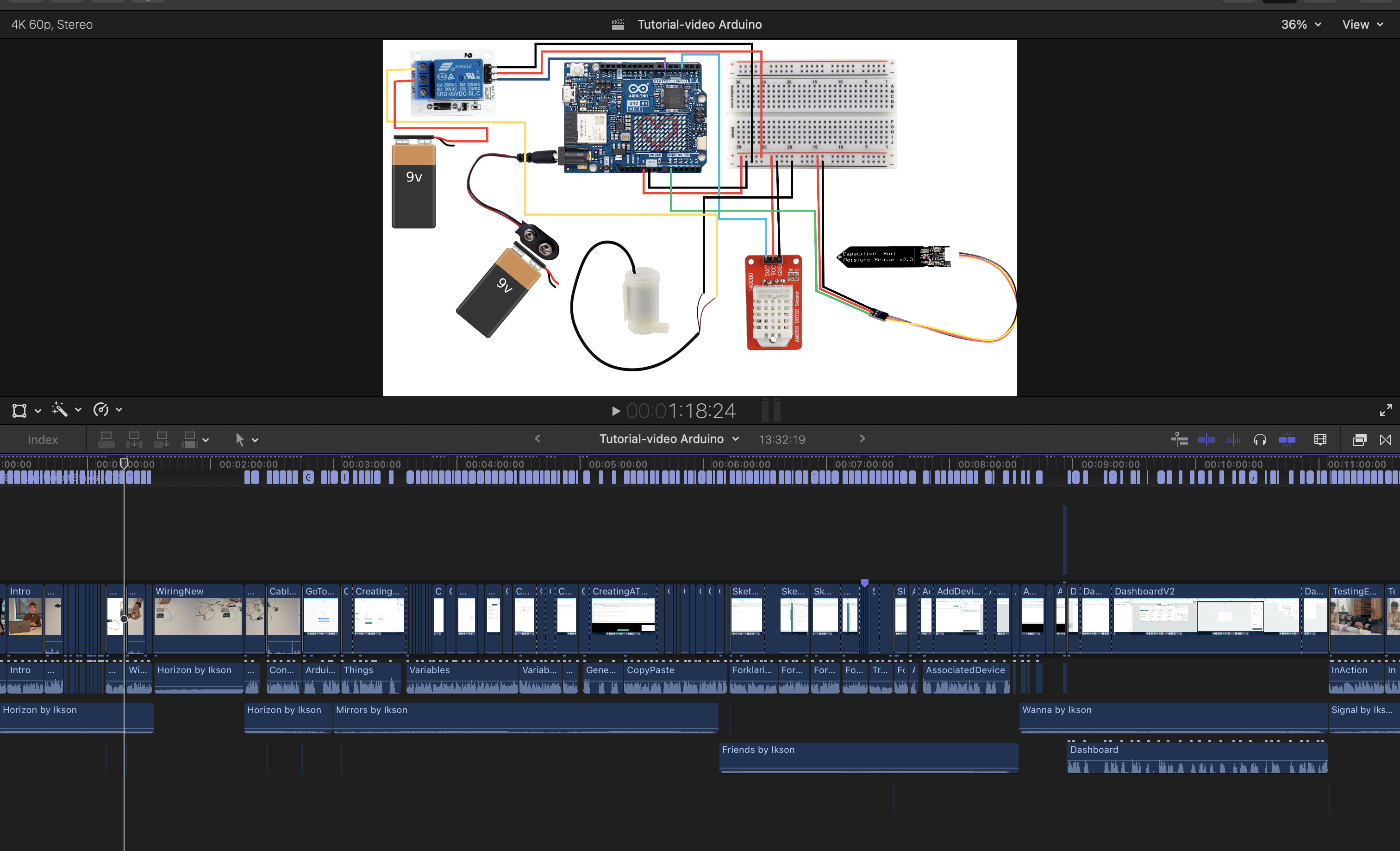The image size is (1400, 851).
Task: Toggle video skimming on or off
Action: pos(1206,440)
